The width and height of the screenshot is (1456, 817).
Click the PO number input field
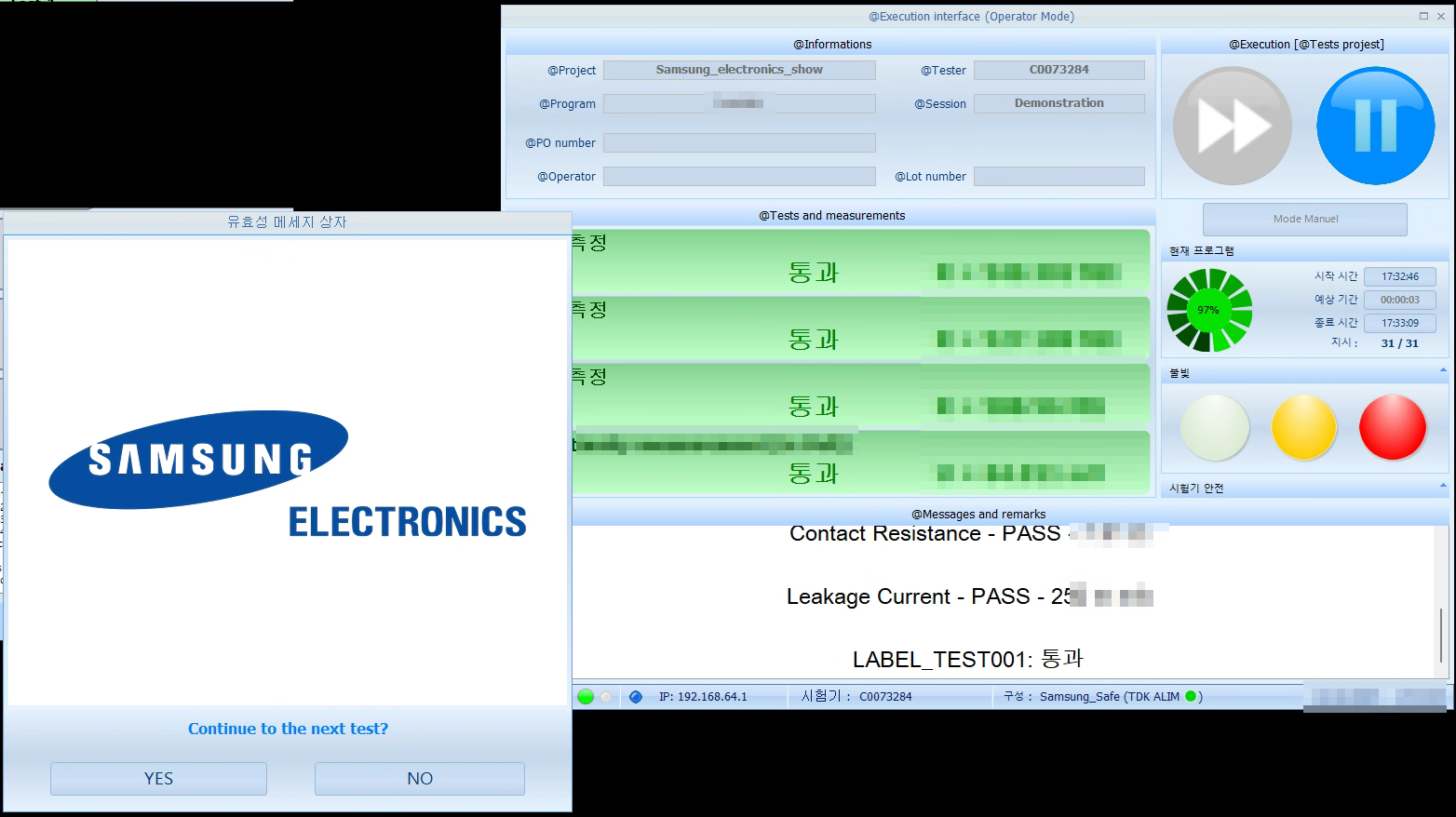coord(739,143)
